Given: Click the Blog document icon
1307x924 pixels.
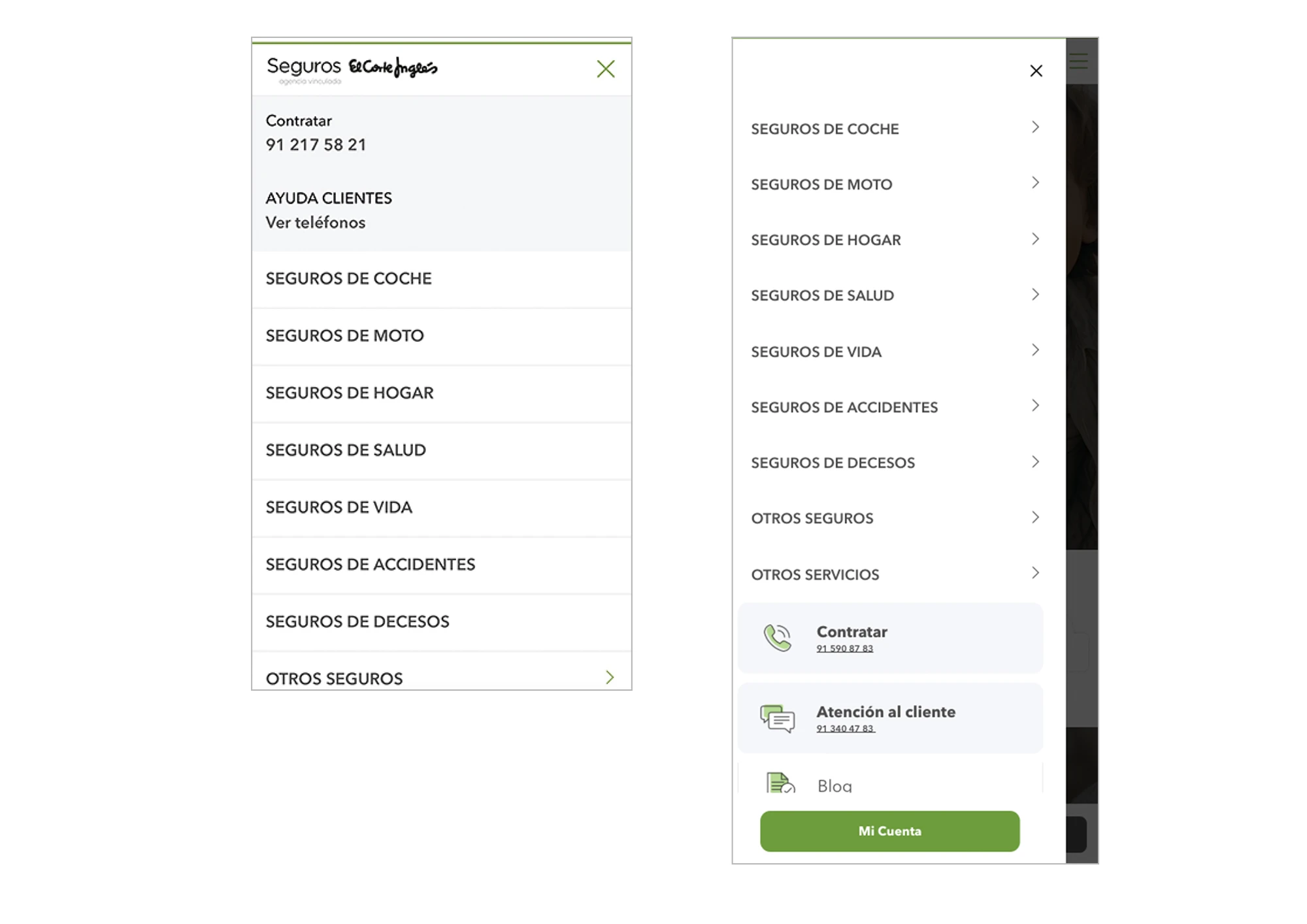Looking at the screenshot, I should point(780,783).
